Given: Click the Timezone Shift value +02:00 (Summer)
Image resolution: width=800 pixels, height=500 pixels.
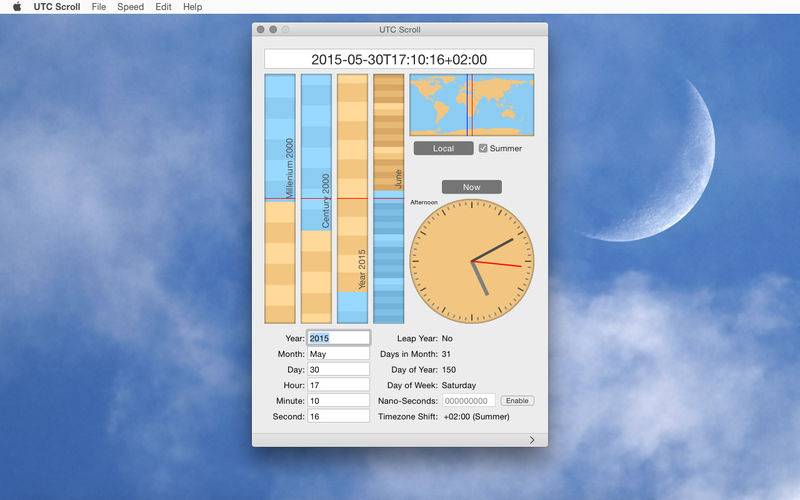Looking at the screenshot, I should point(476,416).
